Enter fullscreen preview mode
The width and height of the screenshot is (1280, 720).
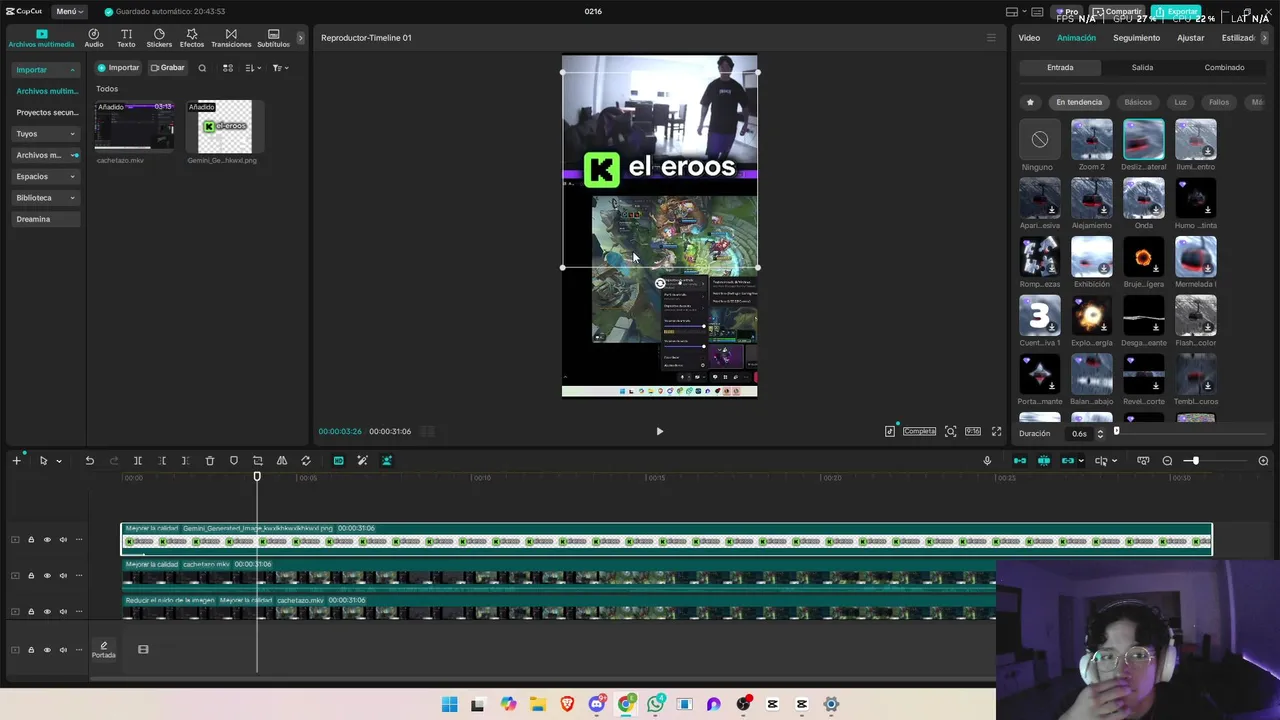point(996,431)
